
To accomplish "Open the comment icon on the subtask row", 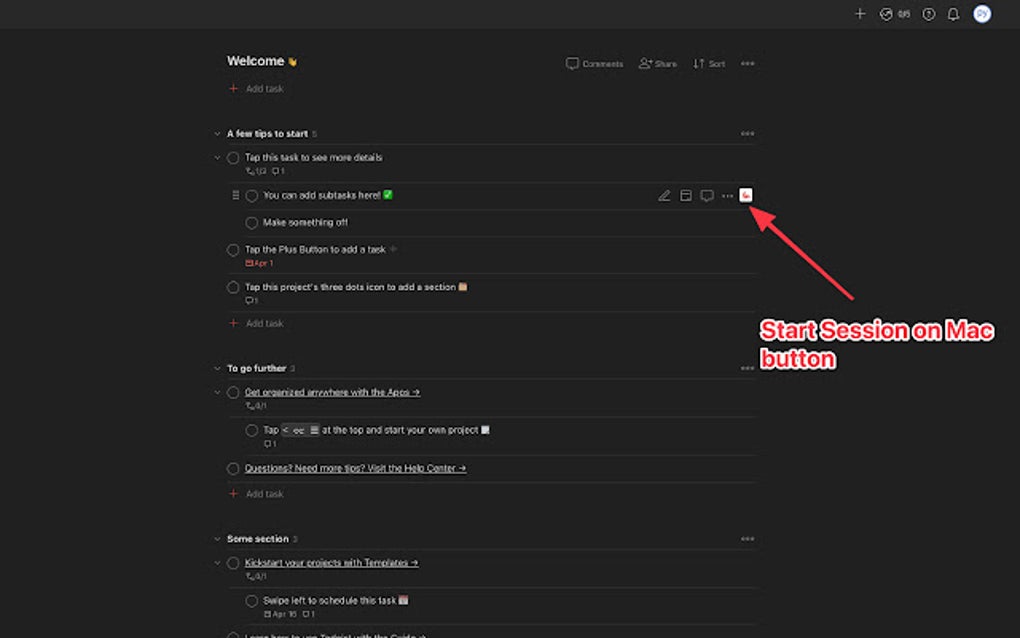I will [x=706, y=195].
